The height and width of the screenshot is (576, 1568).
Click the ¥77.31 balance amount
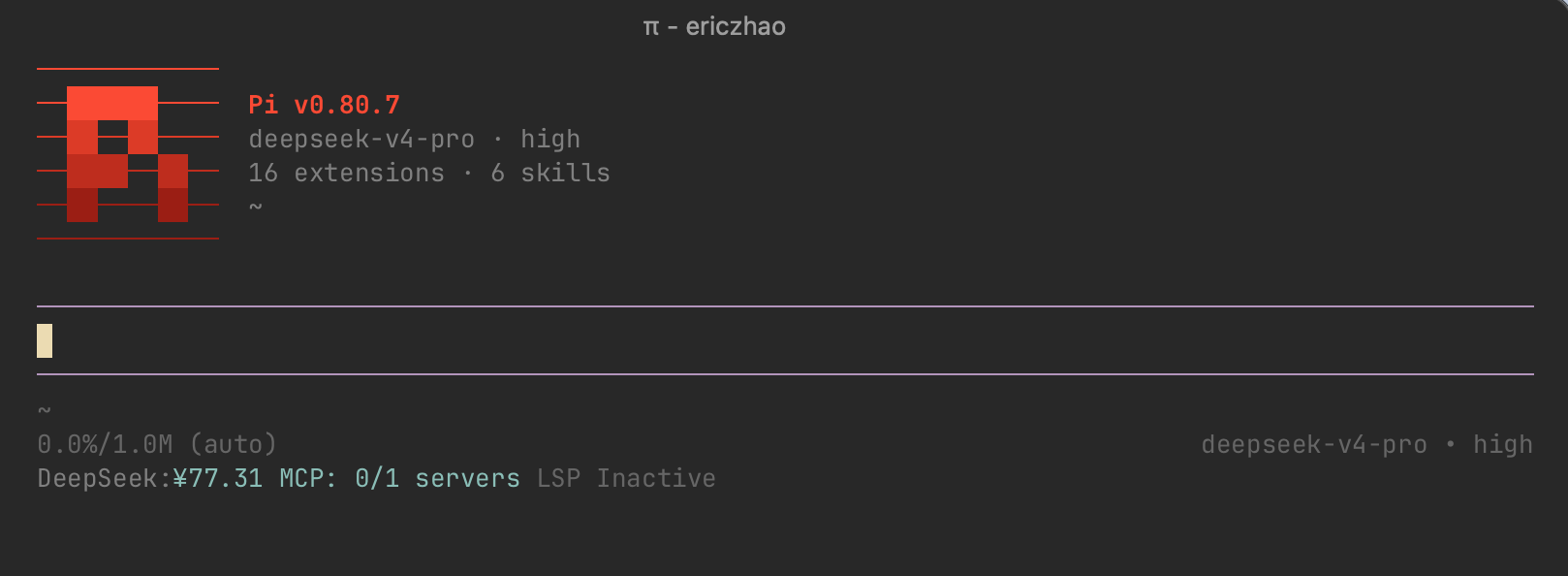218,478
